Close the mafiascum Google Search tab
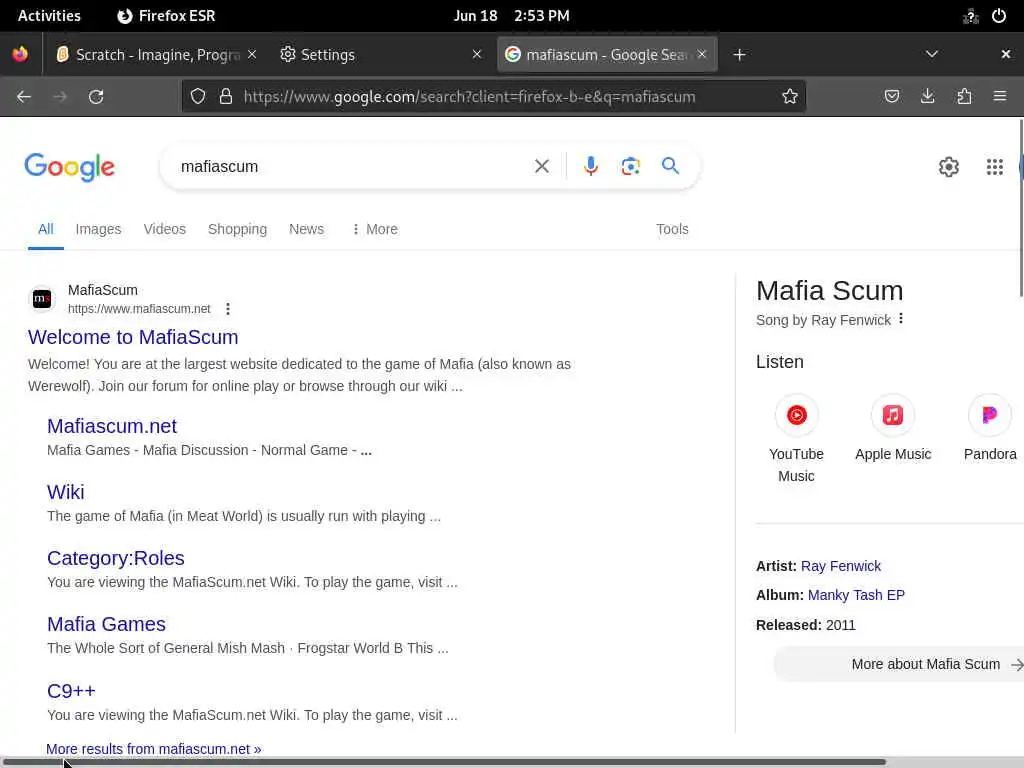Image resolution: width=1024 pixels, height=768 pixels. click(x=701, y=54)
